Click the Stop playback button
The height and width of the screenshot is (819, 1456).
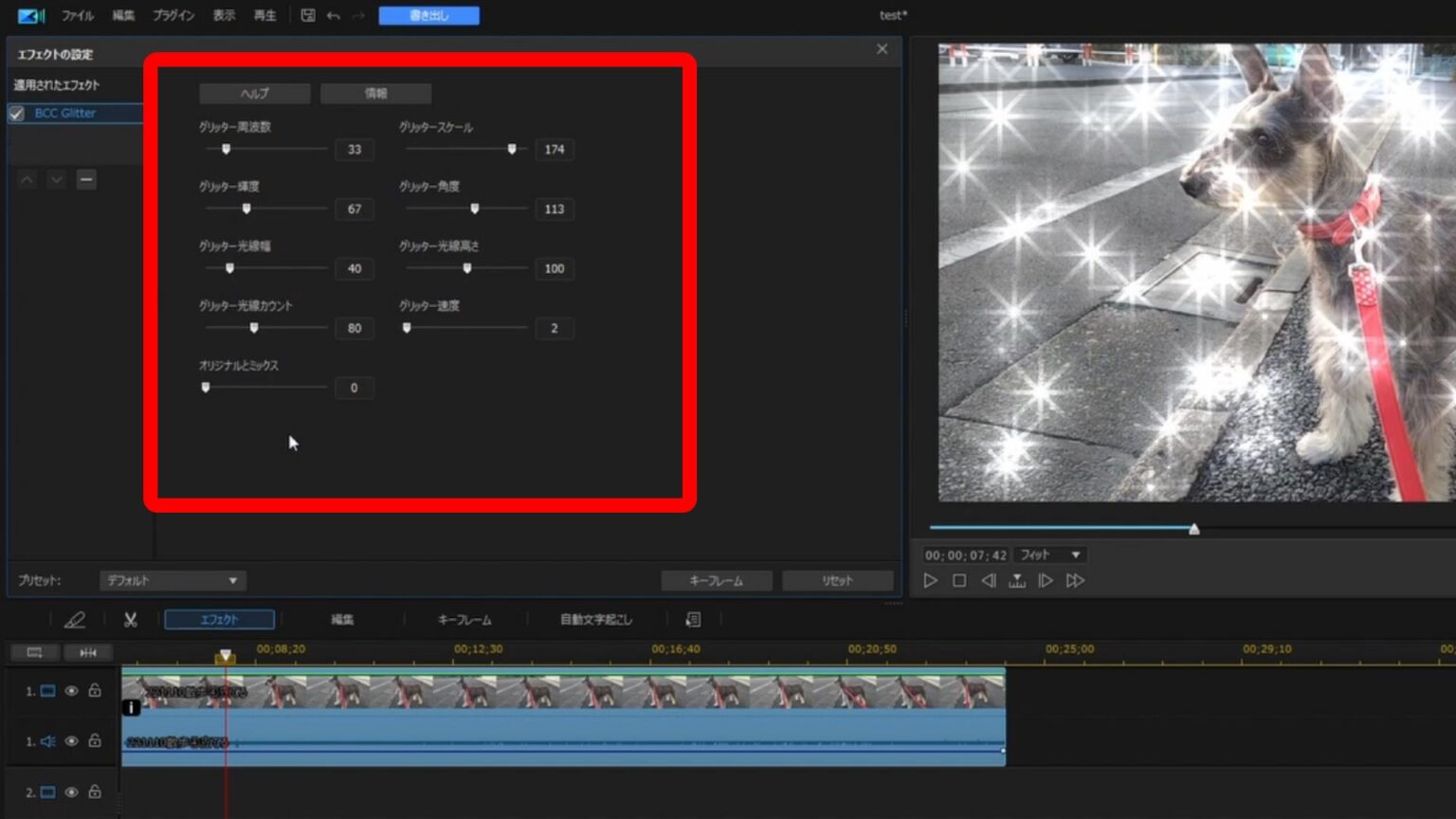point(959,580)
